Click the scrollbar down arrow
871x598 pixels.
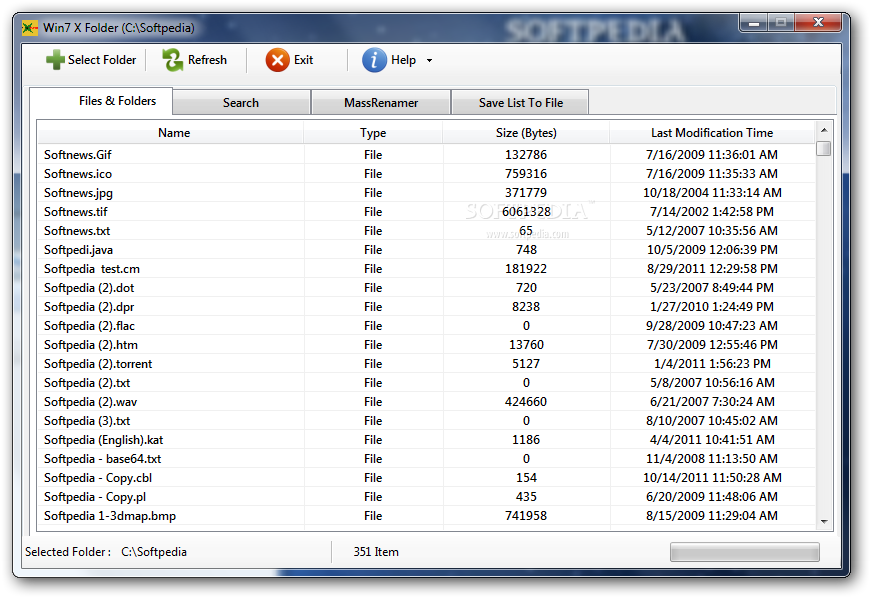[x=824, y=521]
